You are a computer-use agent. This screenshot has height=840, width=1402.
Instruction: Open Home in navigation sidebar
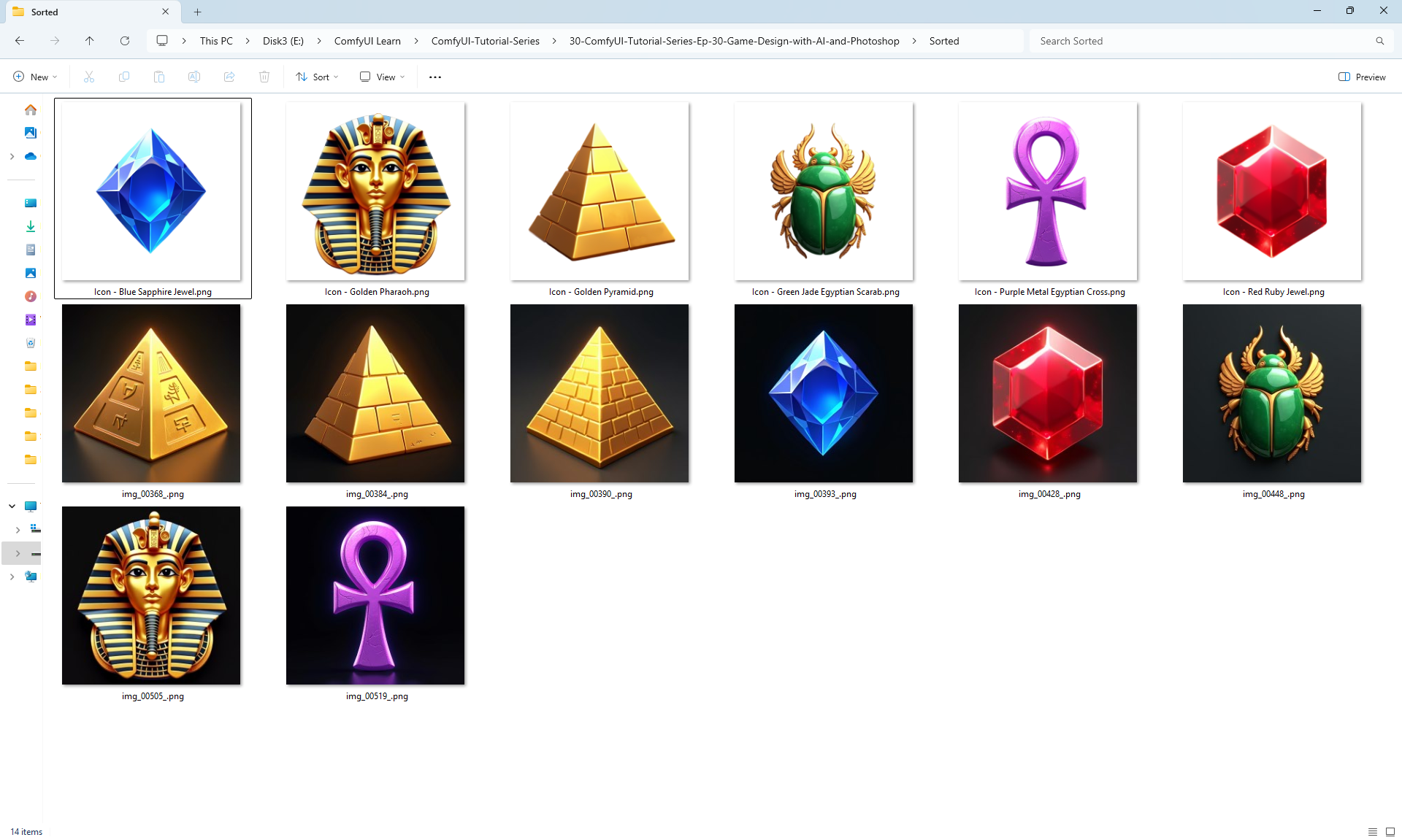click(31, 109)
